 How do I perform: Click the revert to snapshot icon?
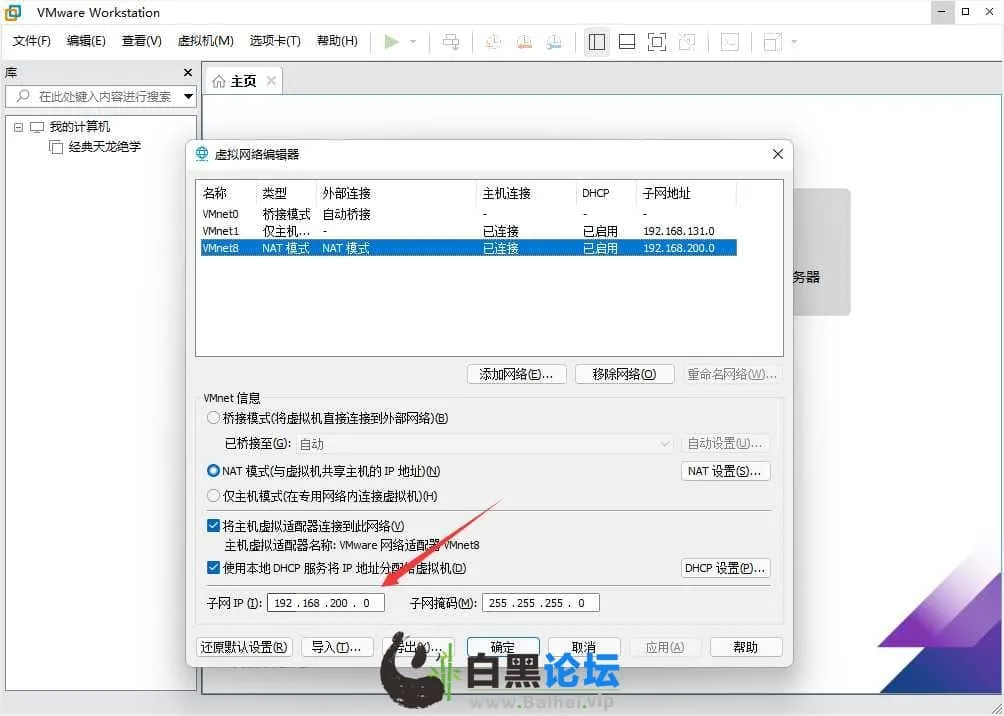coord(524,42)
